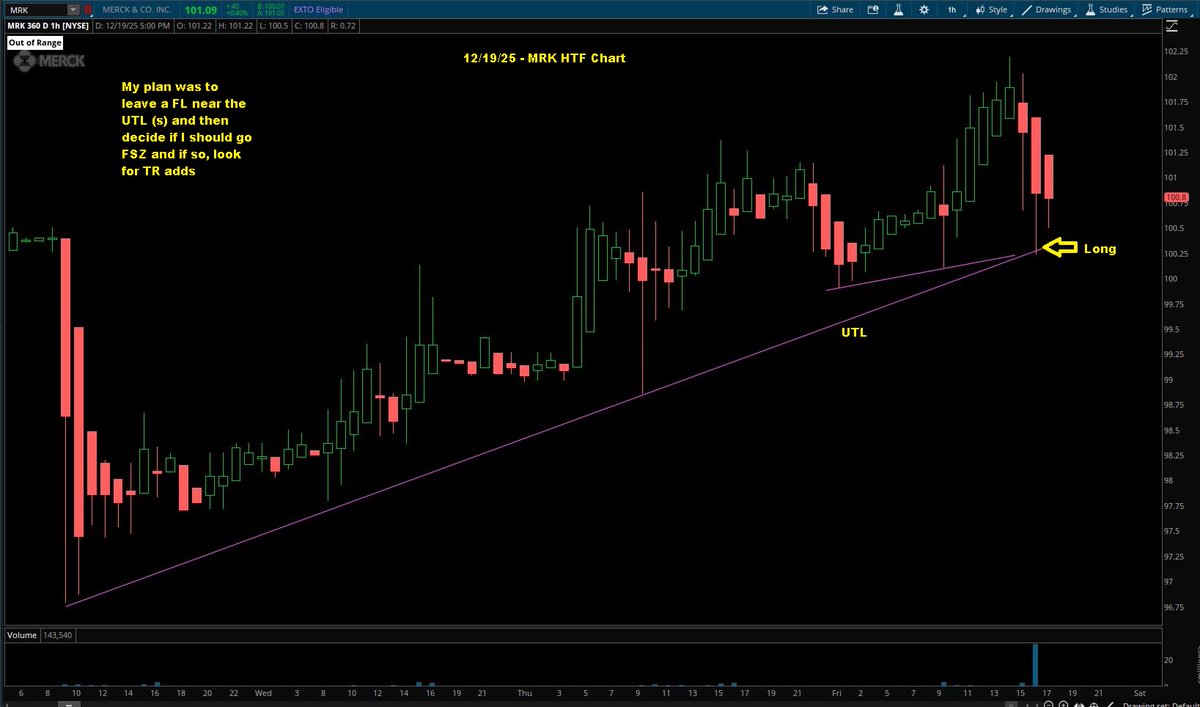
Task: Click the MRK symbol input field
Action: click(35, 9)
